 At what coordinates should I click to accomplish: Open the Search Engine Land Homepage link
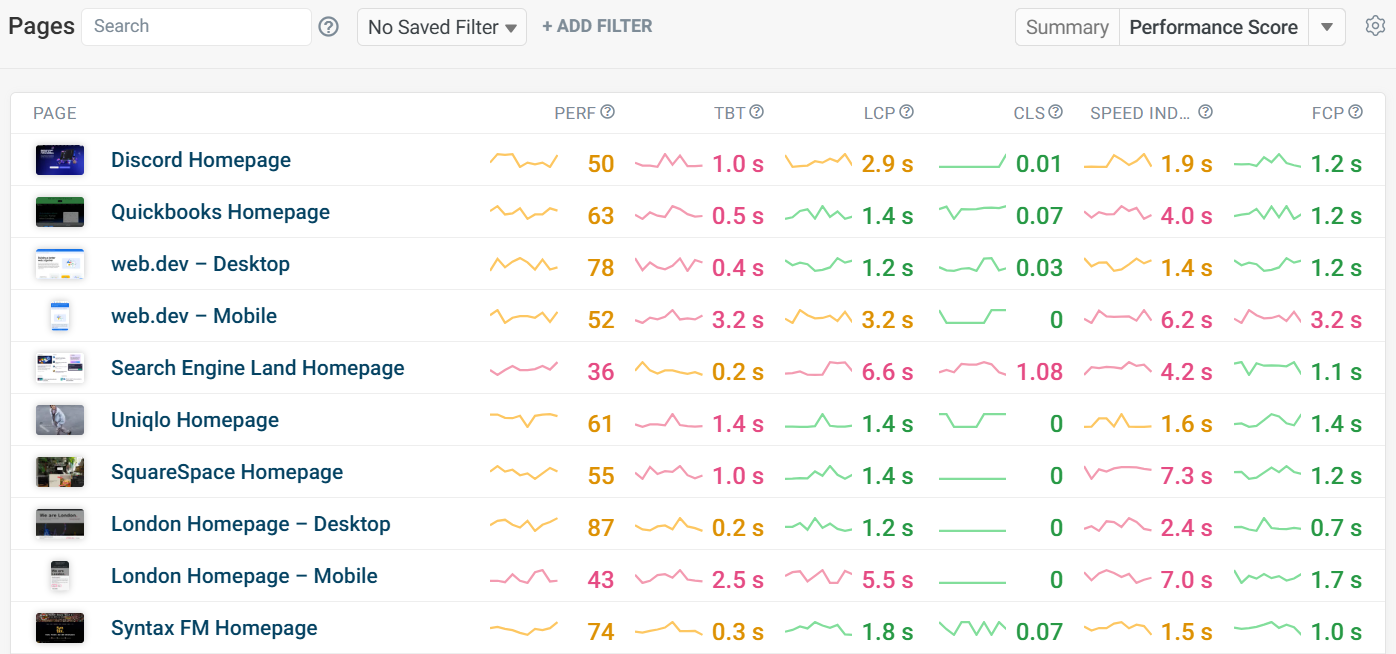[257, 368]
